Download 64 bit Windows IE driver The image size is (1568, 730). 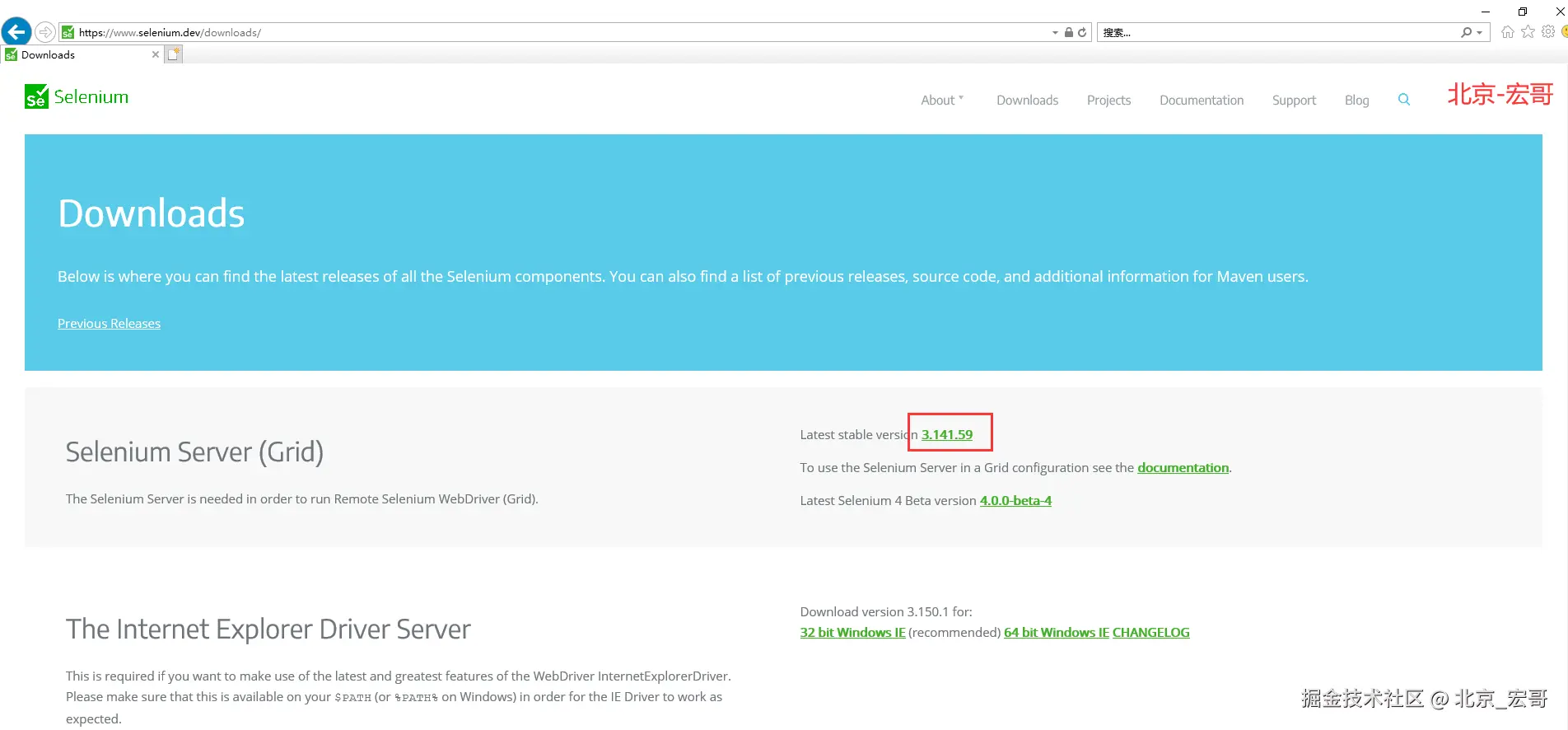coord(1057,632)
